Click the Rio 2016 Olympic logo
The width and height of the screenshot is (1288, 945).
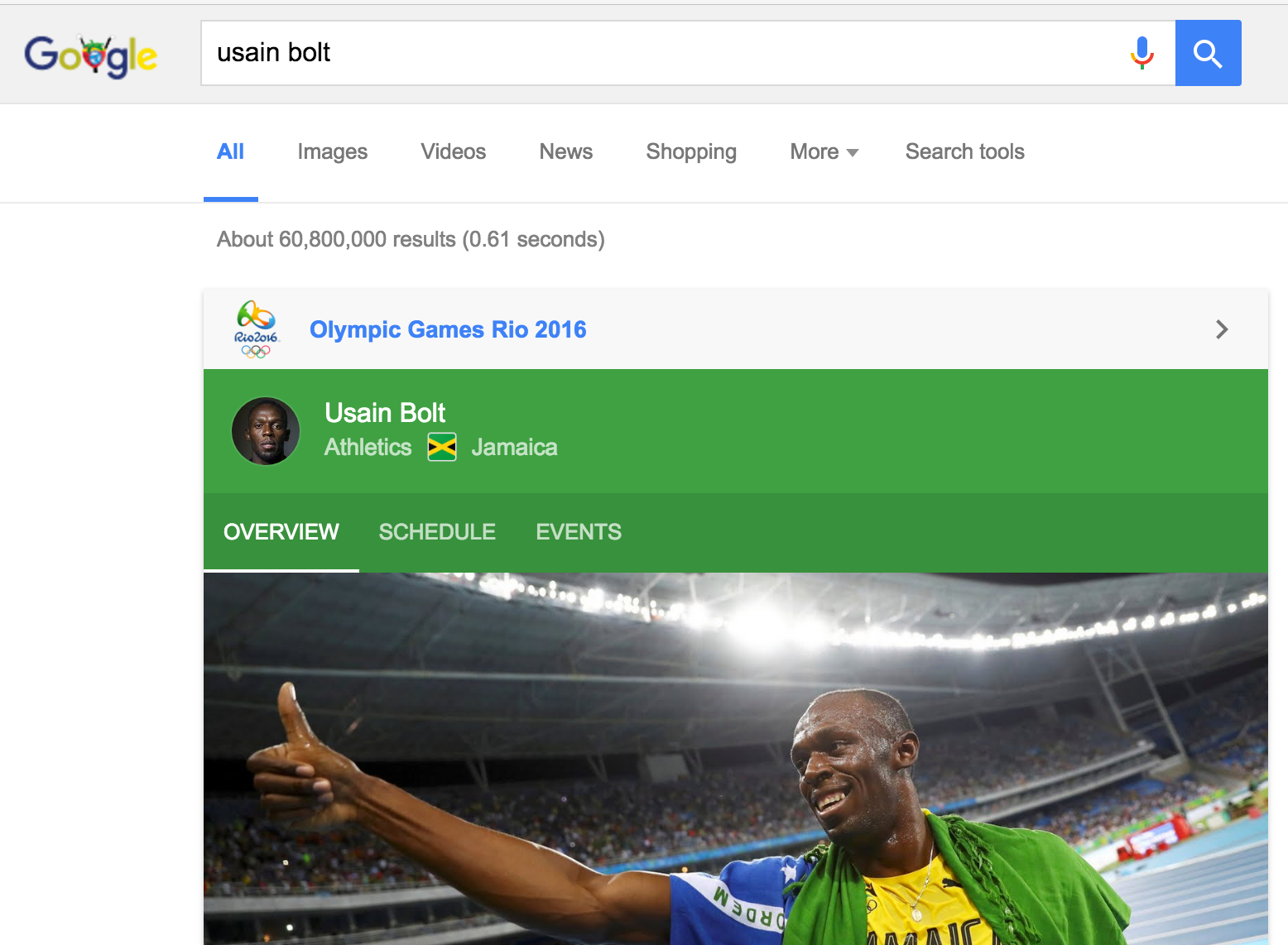point(257,329)
